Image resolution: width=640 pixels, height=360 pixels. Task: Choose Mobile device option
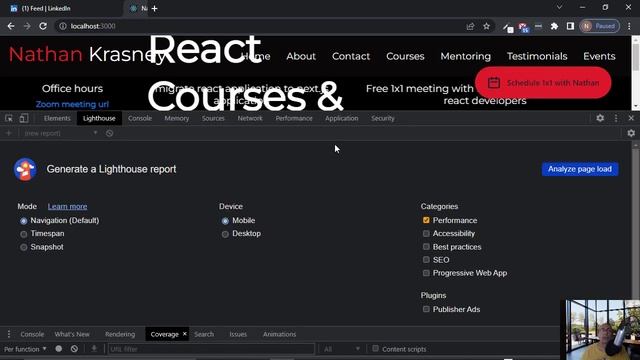point(225,221)
